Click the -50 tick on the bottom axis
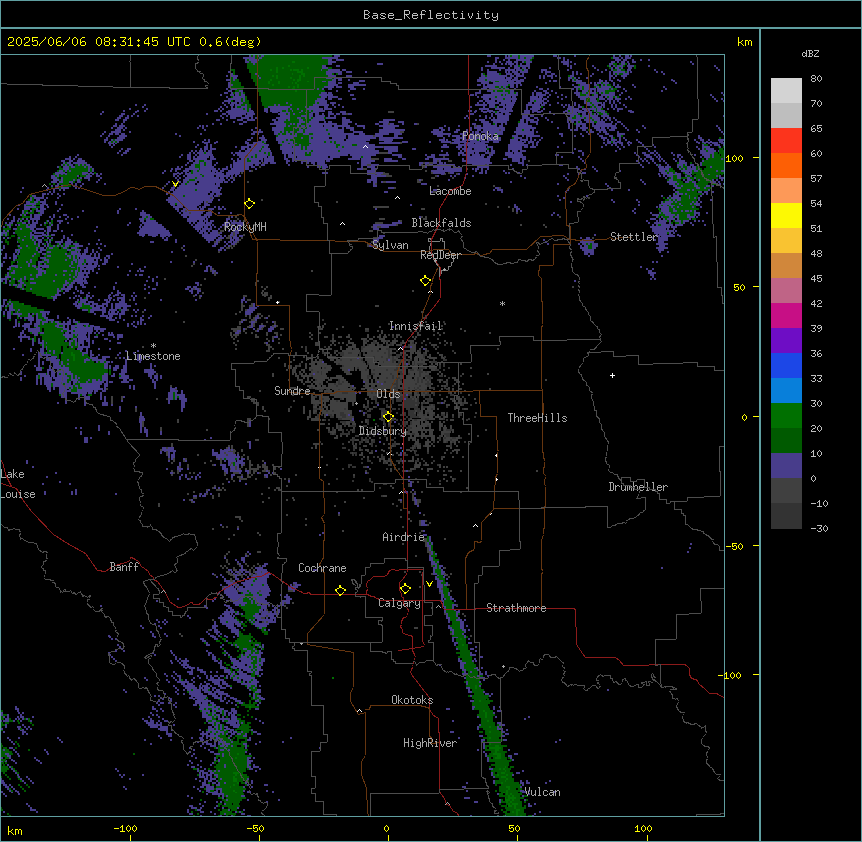 255,828
